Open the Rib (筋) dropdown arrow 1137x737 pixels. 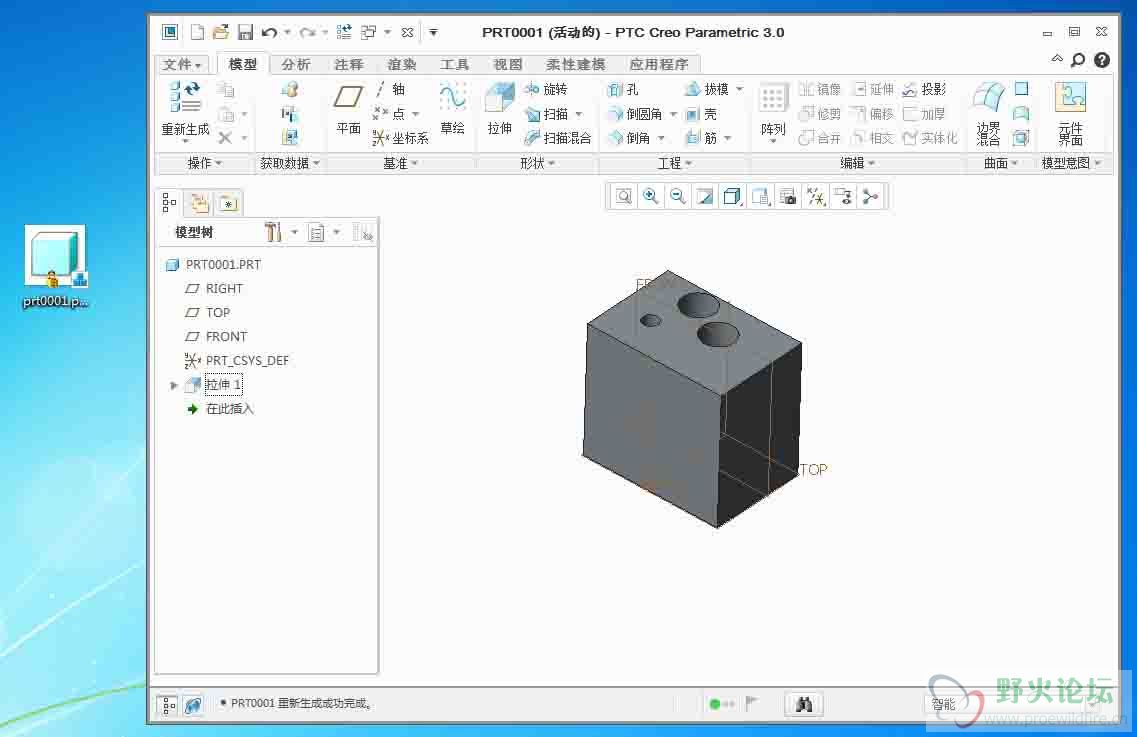[x=727, y=138]
